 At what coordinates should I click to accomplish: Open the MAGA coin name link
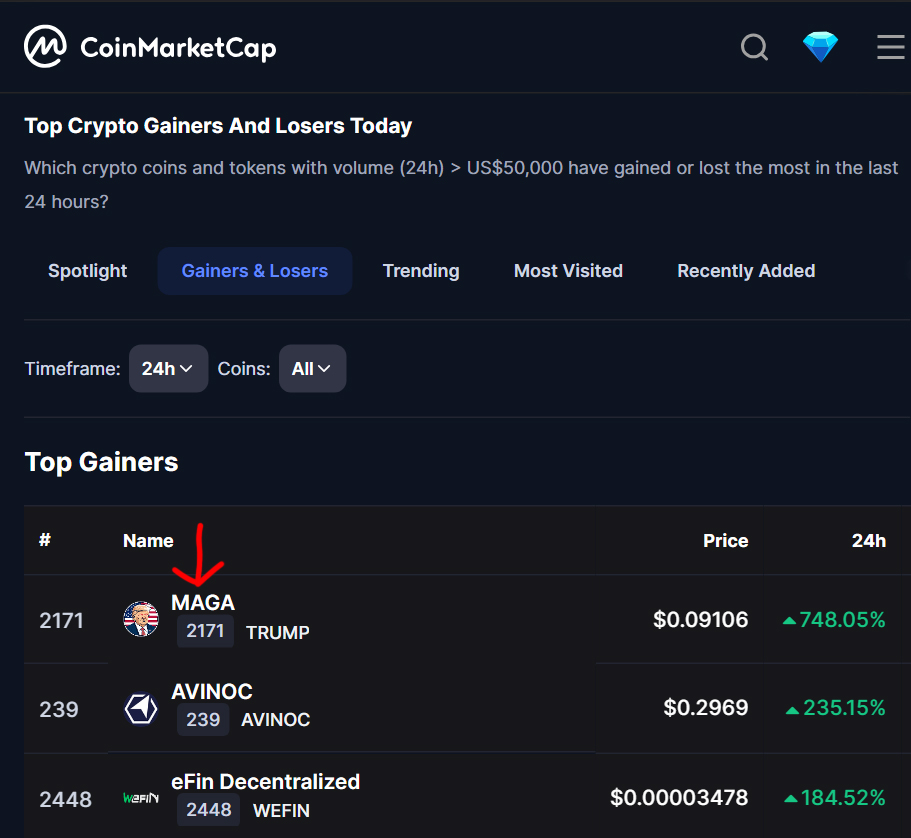(x=203, y=603)
